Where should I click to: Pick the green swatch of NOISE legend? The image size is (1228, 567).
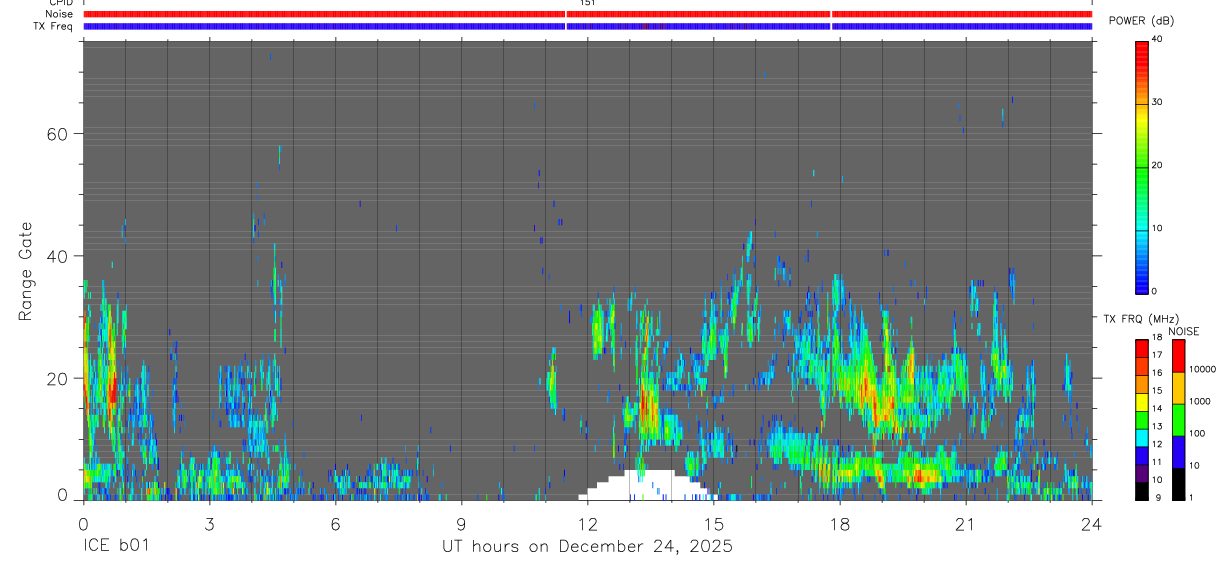tap(1178, 420)
